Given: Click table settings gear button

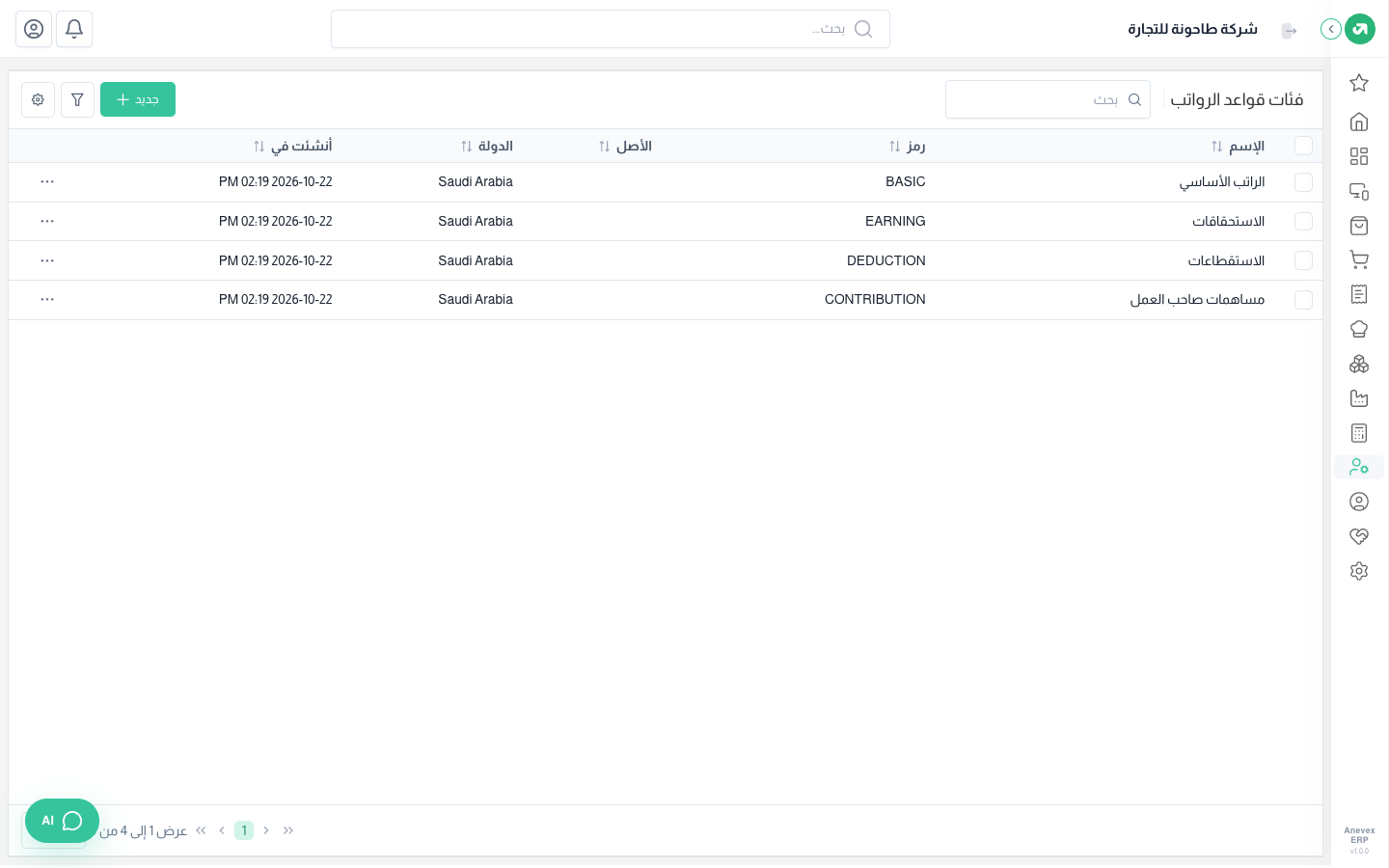Looking at the screenshot, I should click(x=38, y=99).
